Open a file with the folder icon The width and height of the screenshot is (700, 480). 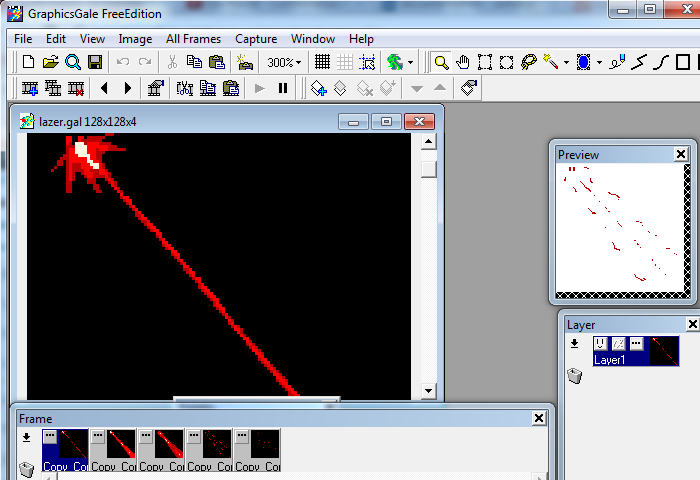(50, 62)
